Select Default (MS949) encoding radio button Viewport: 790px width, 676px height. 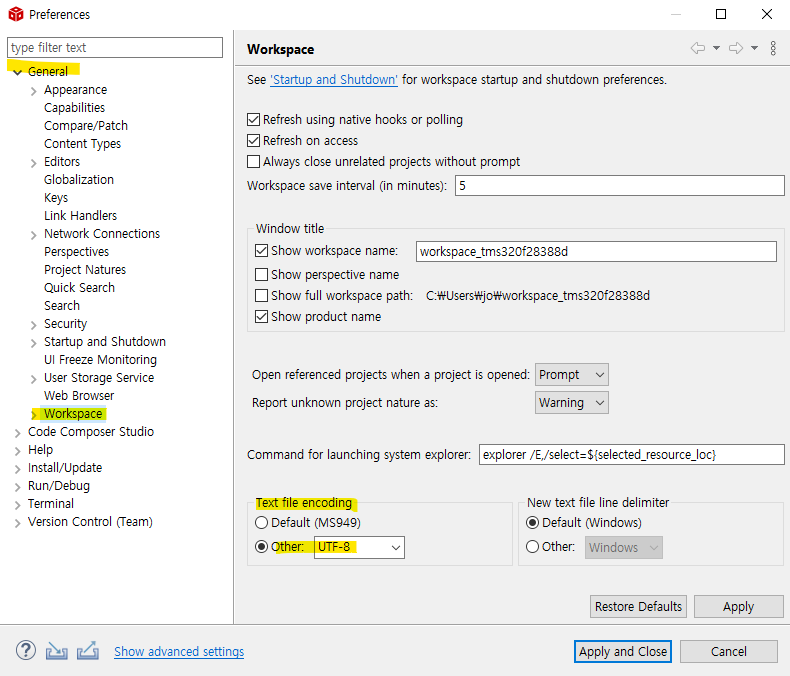pos(261,523)
